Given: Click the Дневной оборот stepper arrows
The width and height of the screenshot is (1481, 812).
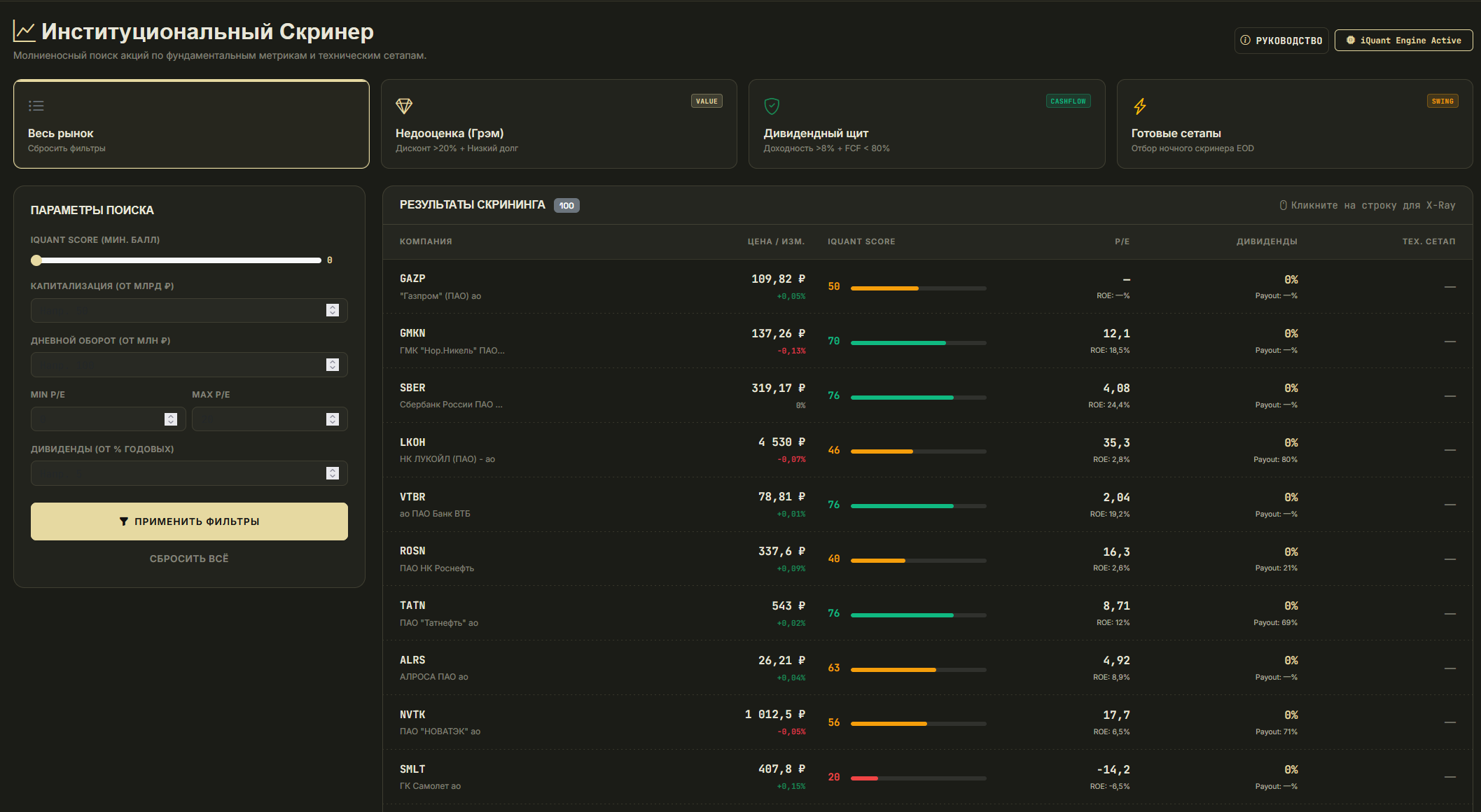Looking at the screenshot, I should click(333, 365).
